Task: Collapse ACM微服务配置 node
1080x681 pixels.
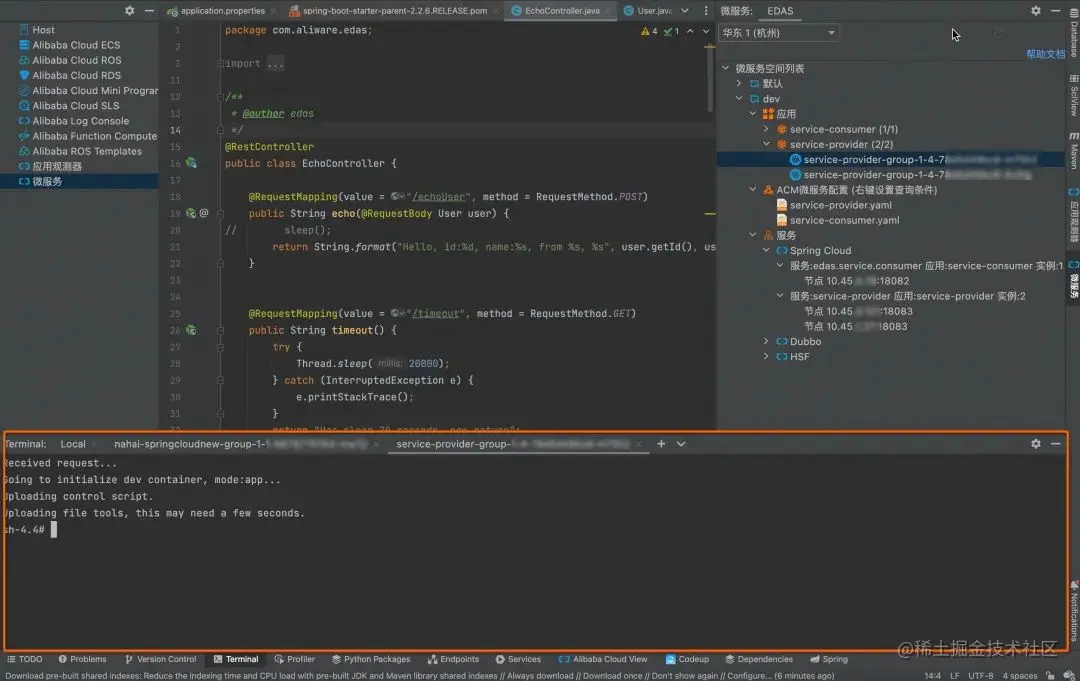Action: pyautogui.click(x=753, y=189)
